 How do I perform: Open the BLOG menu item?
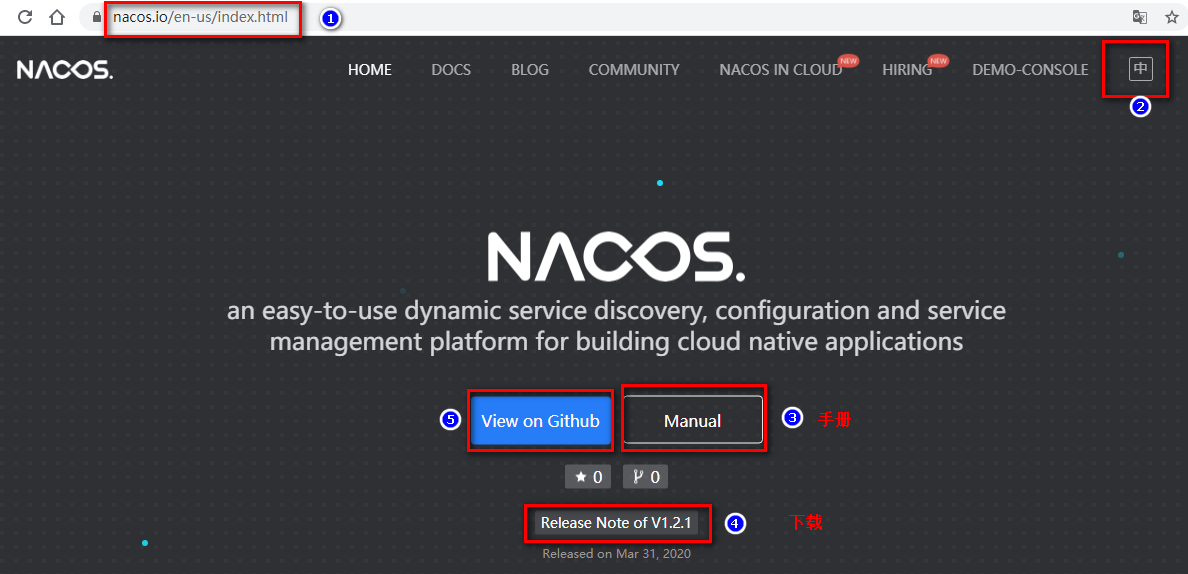point(530,70)
